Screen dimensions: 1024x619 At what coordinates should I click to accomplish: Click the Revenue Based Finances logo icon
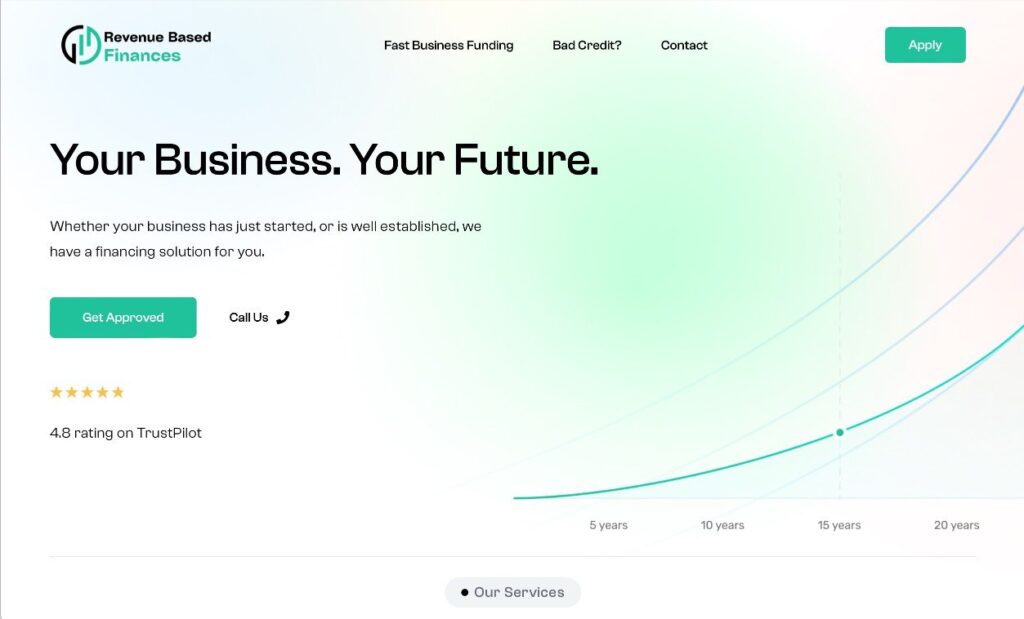click(80, 45)
